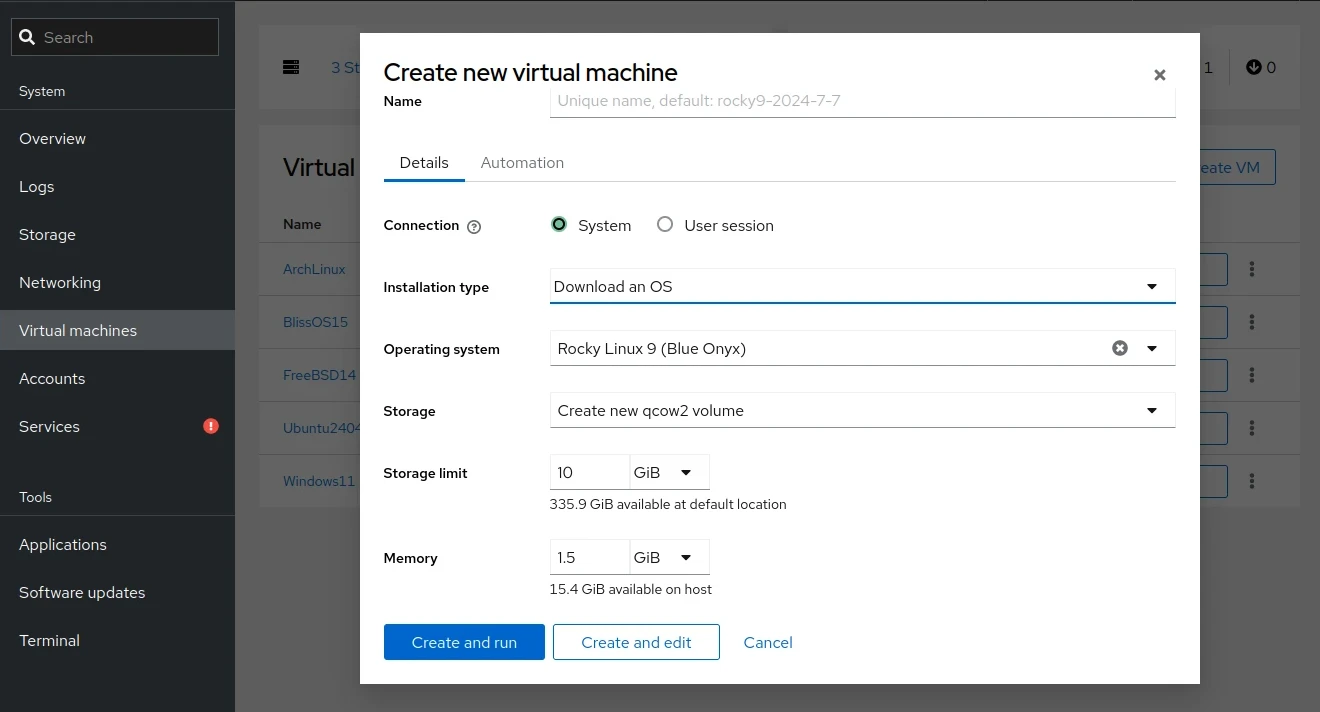The image size is (1320, 712).
Task: Click the Services error alert icon
Action: pos(211,426)
